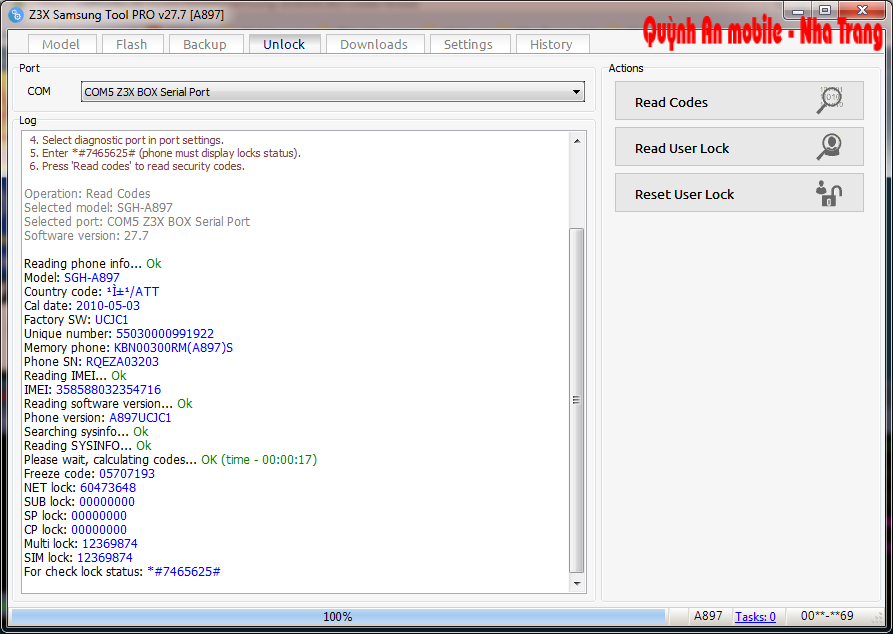893x634 pixels.
Task: Click the Freeze code 05707193
Action: tap(127, 473)
